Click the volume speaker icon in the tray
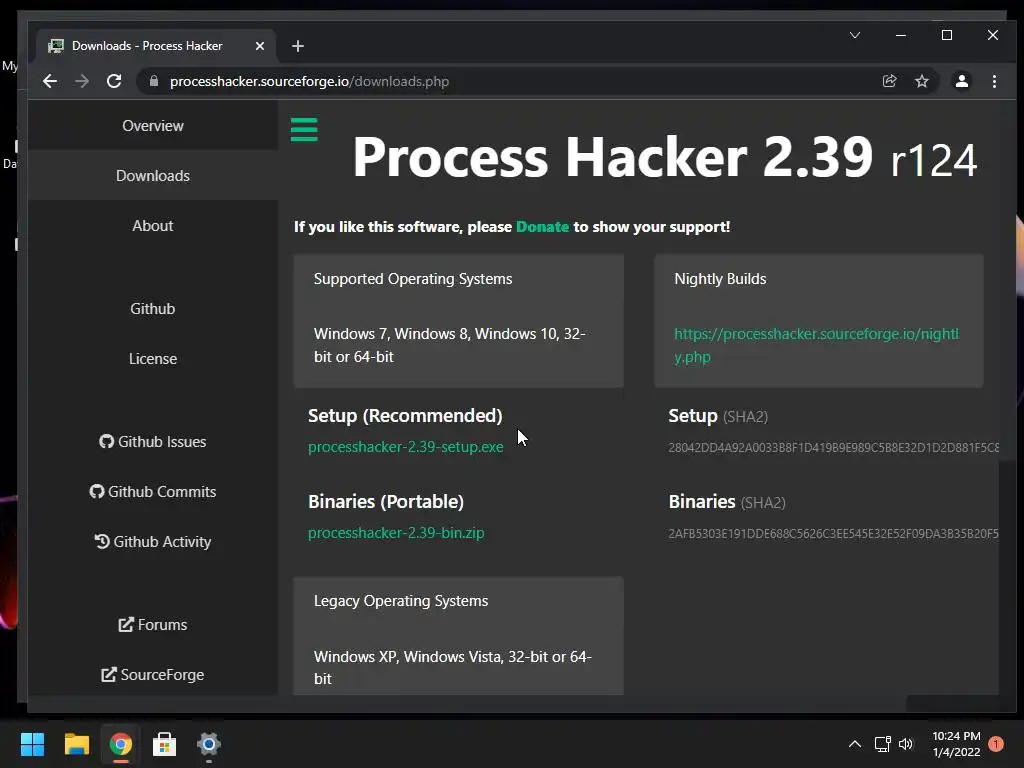This screenshot has height=768, width=1024. [x=906, y=744]
